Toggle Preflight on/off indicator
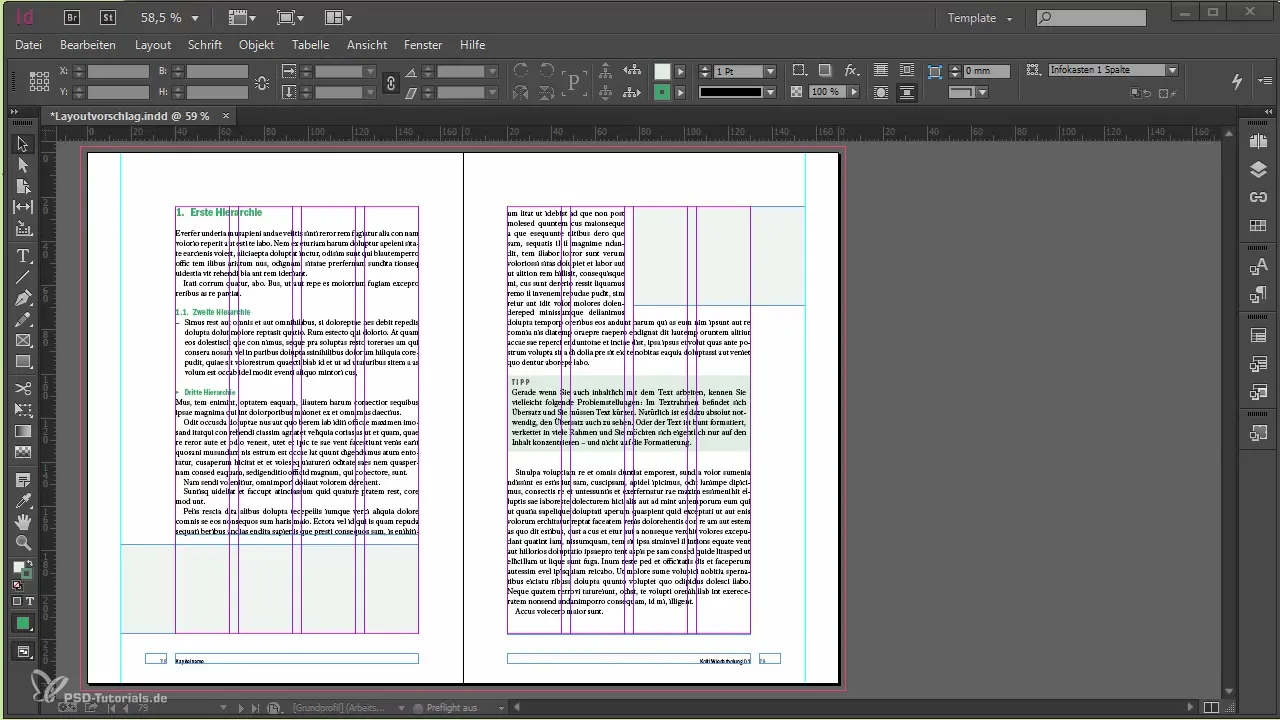This screenshot has height=720, width=1280. tap(419, 708)
